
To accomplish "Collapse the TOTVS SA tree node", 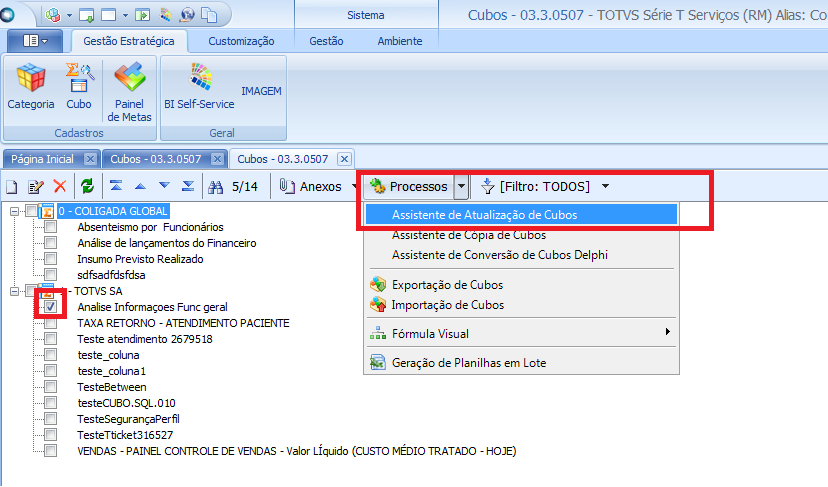I will click(x=15, y=291).
